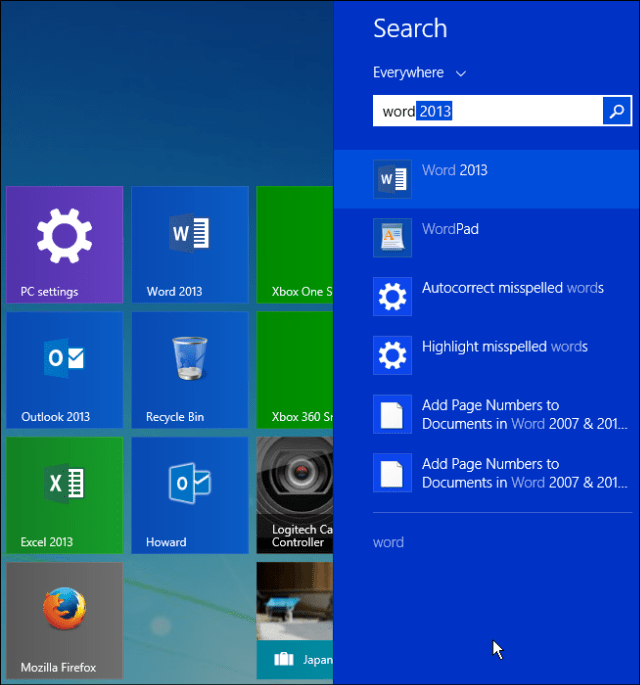The width and height of the screenshot is (640, 685).
Task: Open the Howard Outlook tile
Action: [x=190, y=495]
